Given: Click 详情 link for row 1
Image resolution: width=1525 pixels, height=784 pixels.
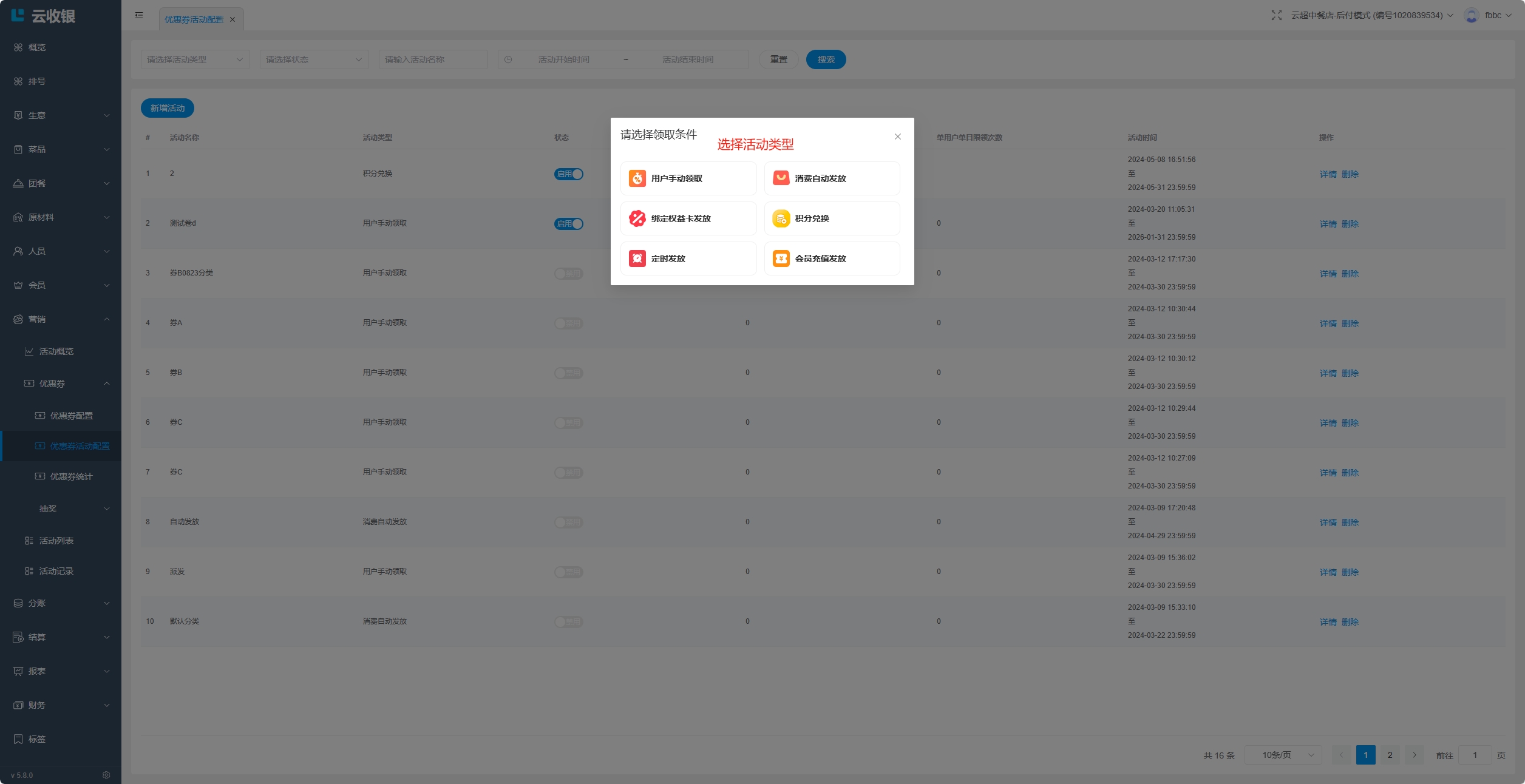Looking at the screenshot, I should pos(1328,174).
